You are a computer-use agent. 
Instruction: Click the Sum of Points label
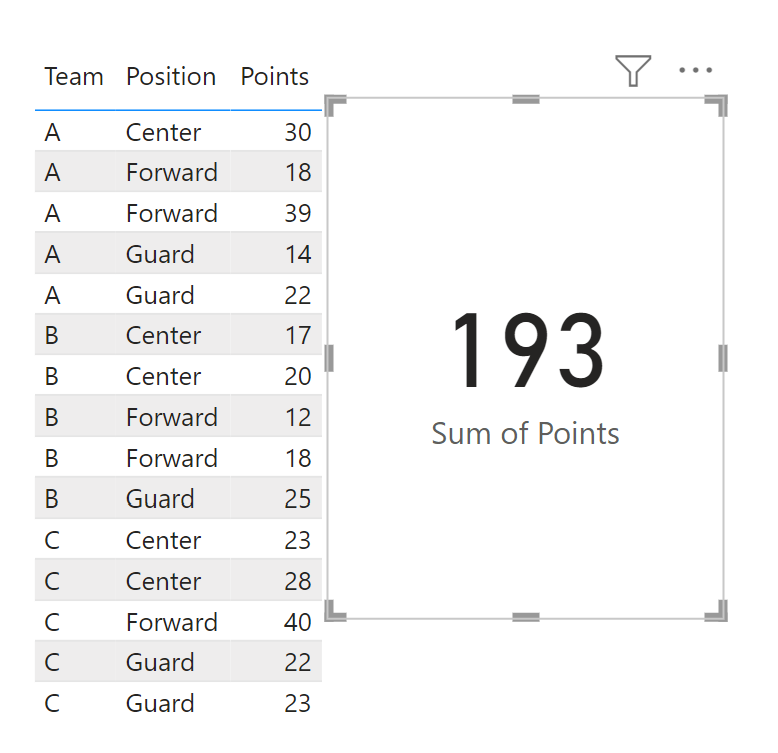(x=525, y=433)
